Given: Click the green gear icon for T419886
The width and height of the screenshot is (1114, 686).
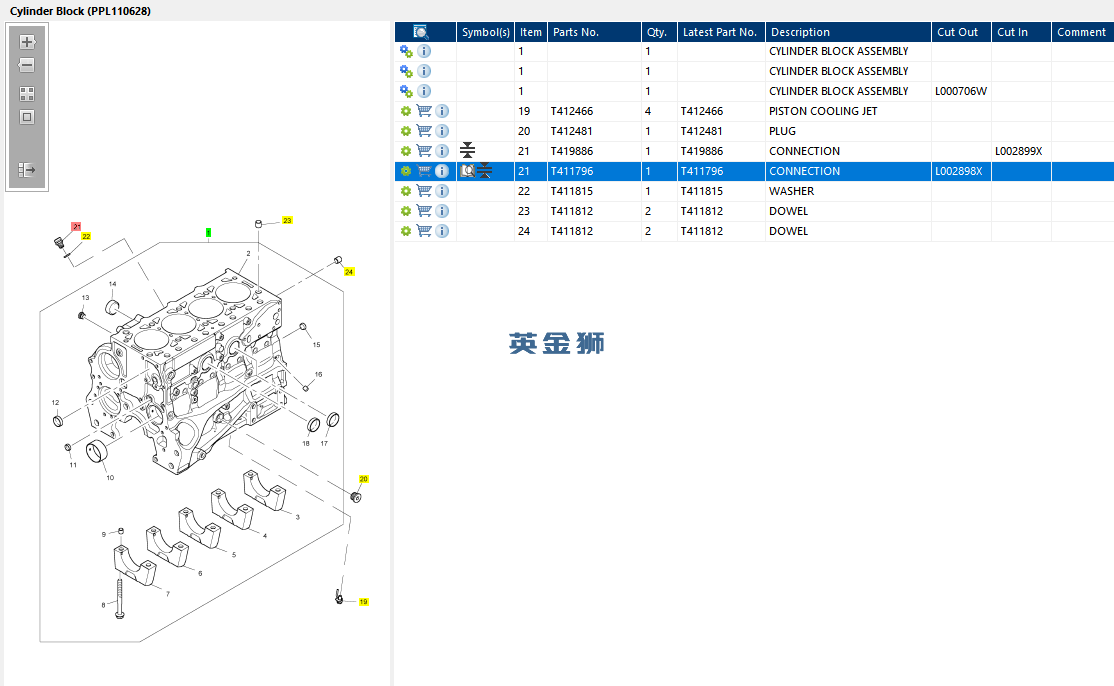Looking at the screenshot, I should (406, 151).
